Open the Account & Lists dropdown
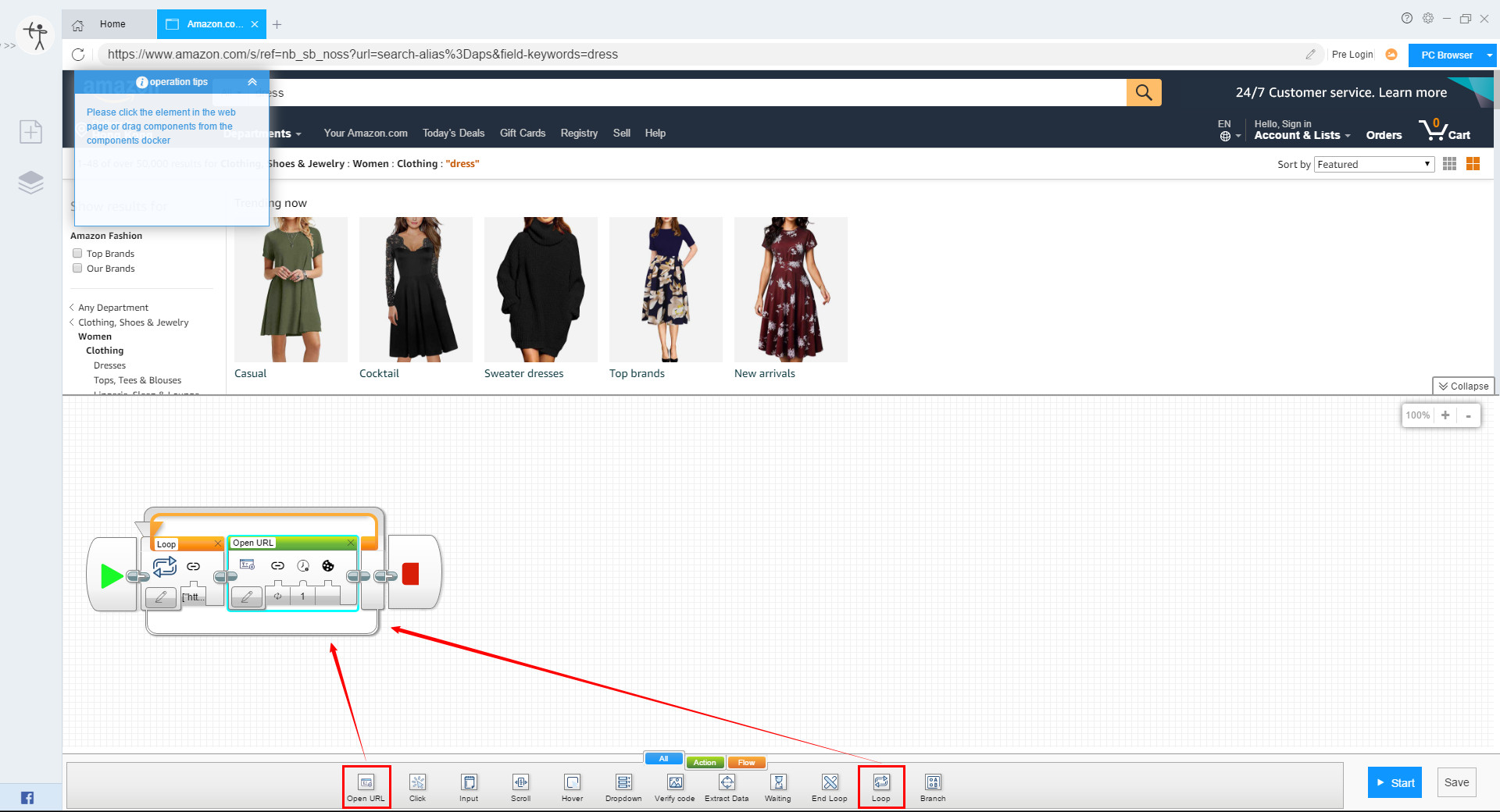1500x812 pixels. point(1302,134)
